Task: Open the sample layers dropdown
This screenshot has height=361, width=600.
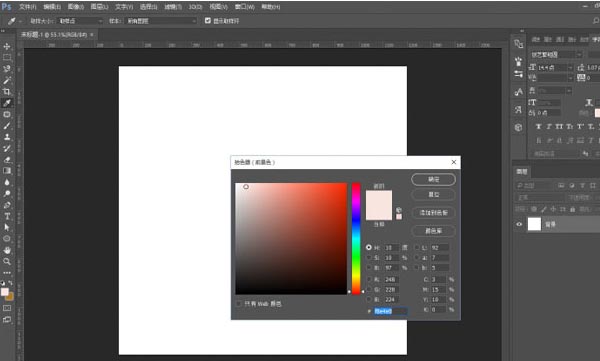Action: pyautogui.click(x=161, y=21)
